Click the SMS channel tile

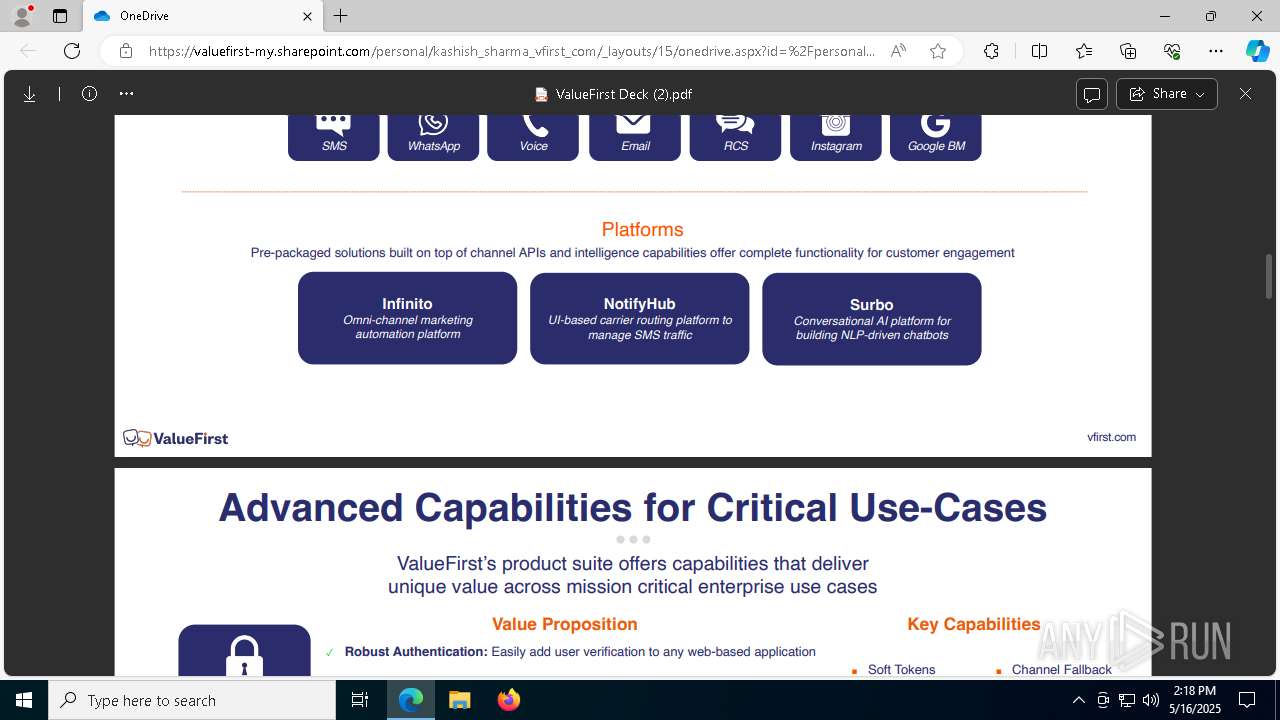334,137
